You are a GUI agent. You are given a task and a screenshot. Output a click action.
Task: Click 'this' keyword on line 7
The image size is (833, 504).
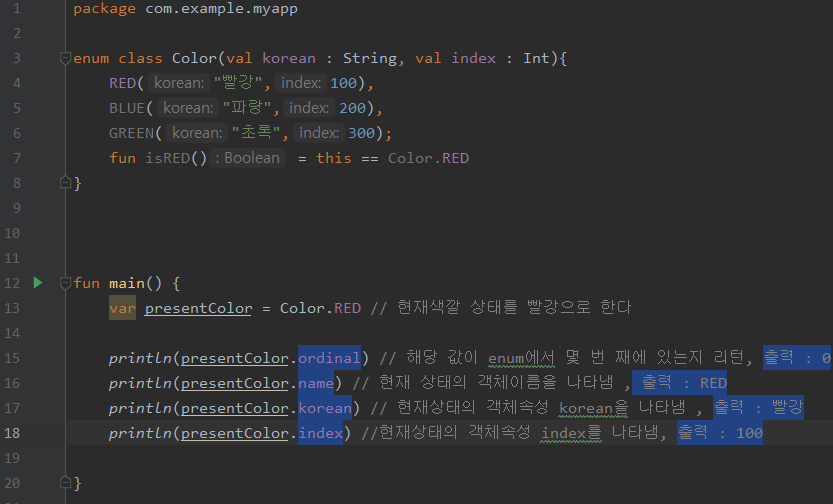coord(334,158)
